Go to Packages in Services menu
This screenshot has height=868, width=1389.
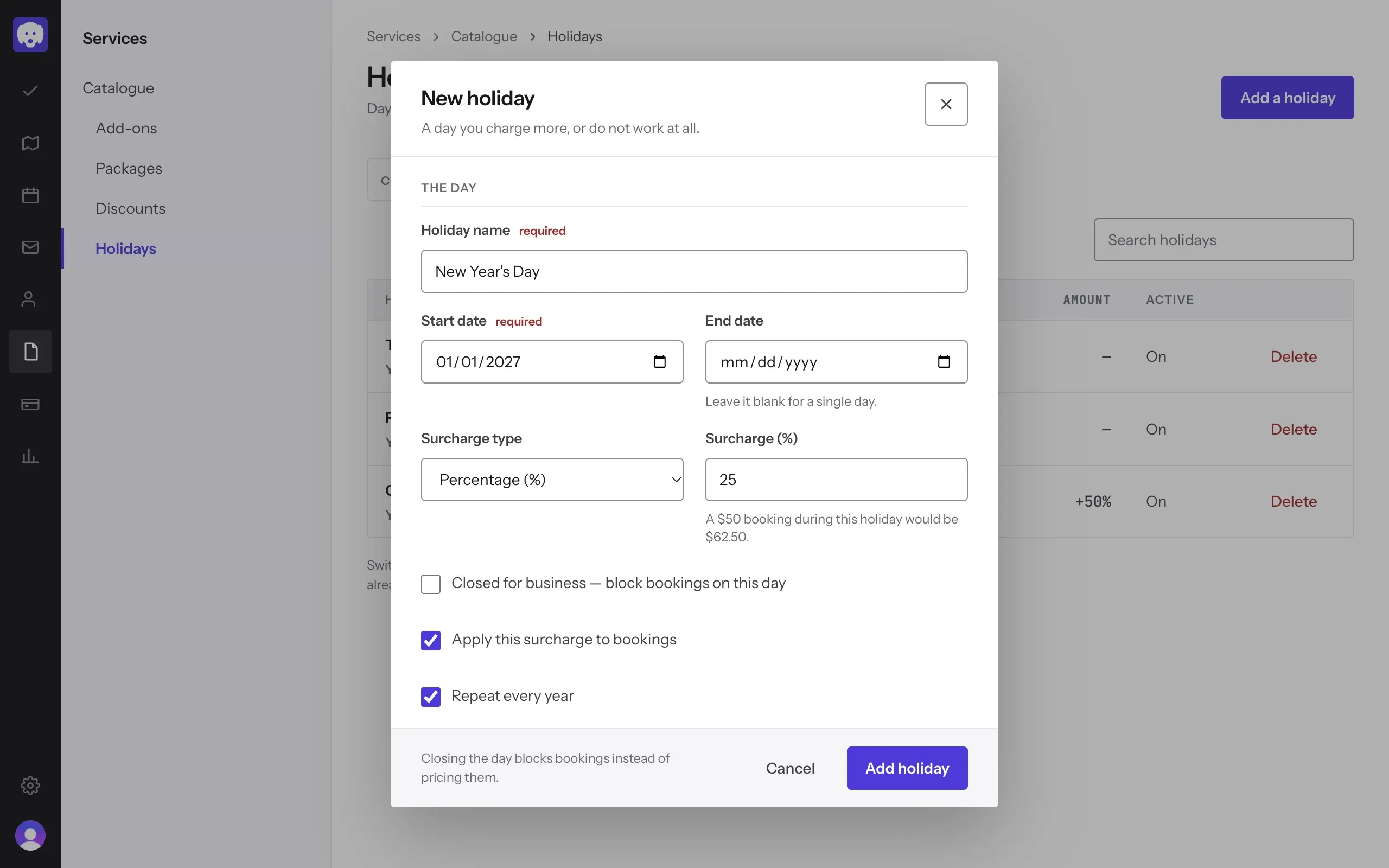[129, 168]
